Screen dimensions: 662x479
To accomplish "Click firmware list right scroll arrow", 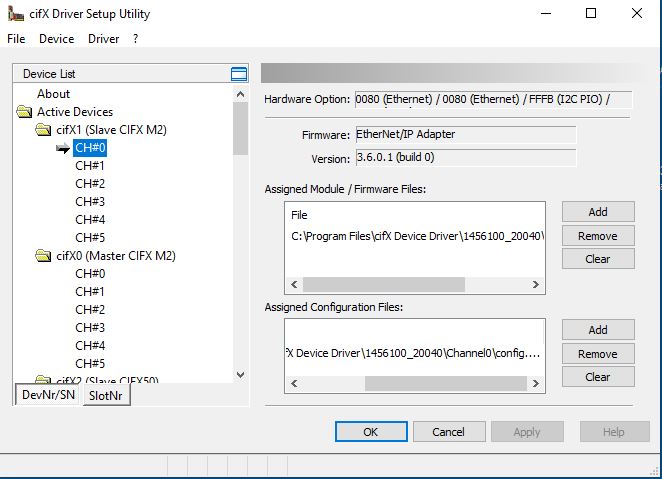I will click(536, 284).
